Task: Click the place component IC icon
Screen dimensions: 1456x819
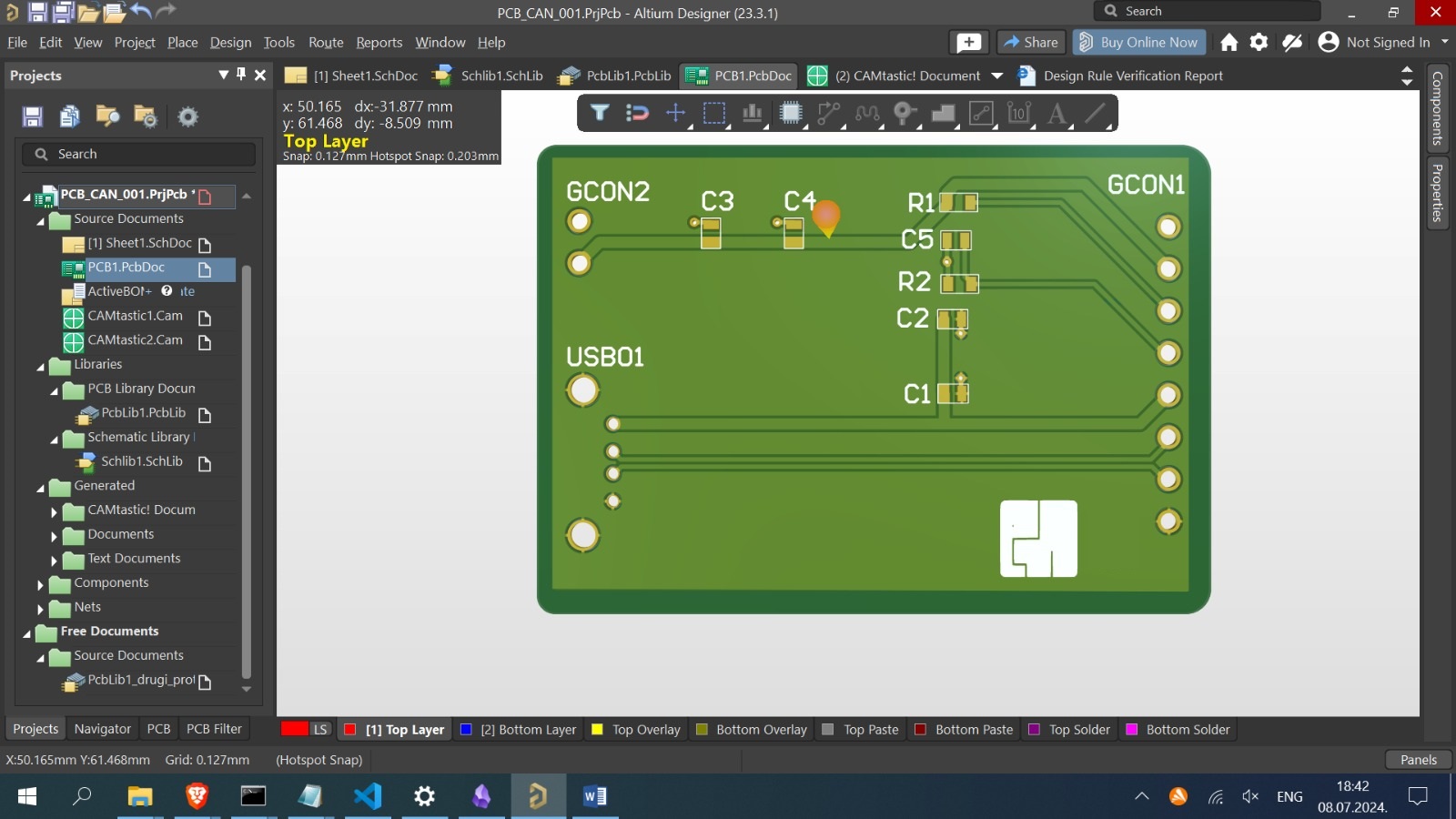Action: pos(792,113)
